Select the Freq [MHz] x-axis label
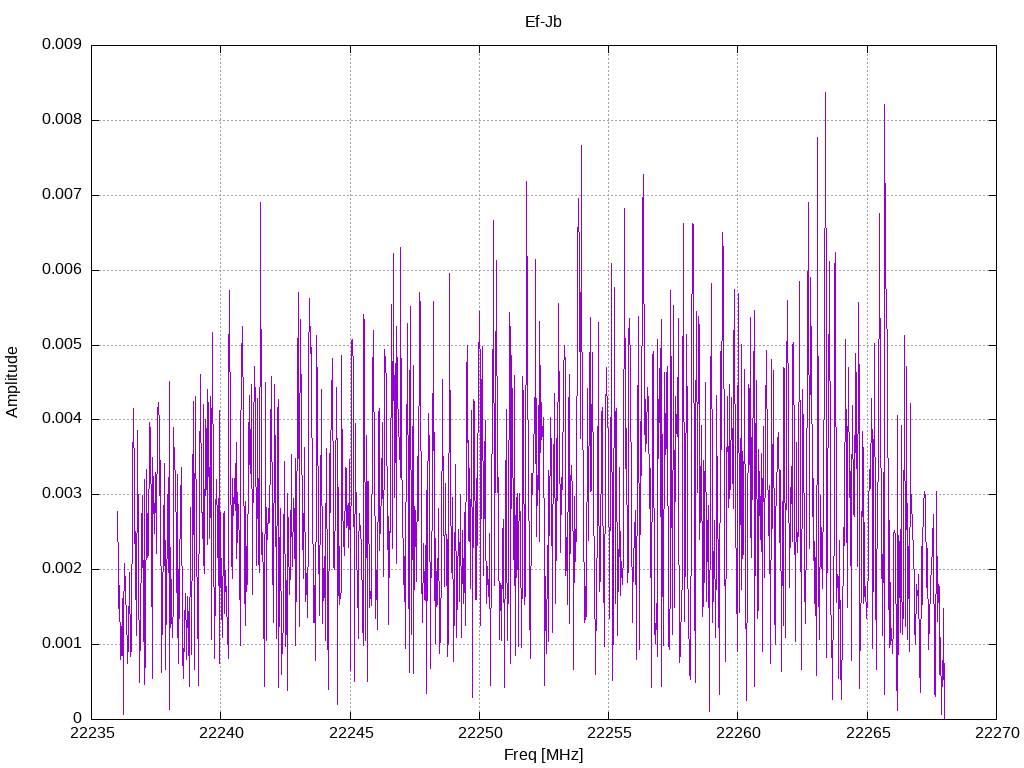The image size is (1024, 768). 543,755
